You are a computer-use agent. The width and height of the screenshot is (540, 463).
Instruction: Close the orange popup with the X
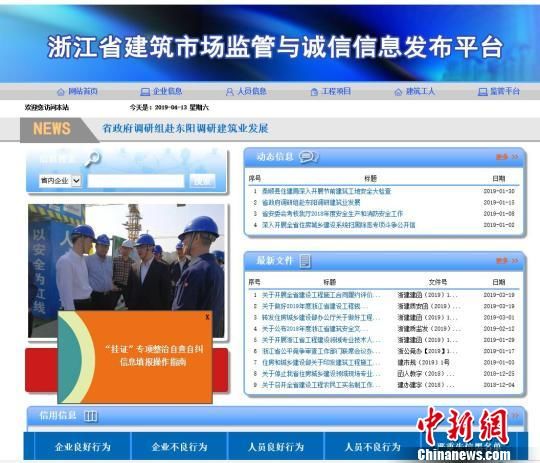point(207,317)
